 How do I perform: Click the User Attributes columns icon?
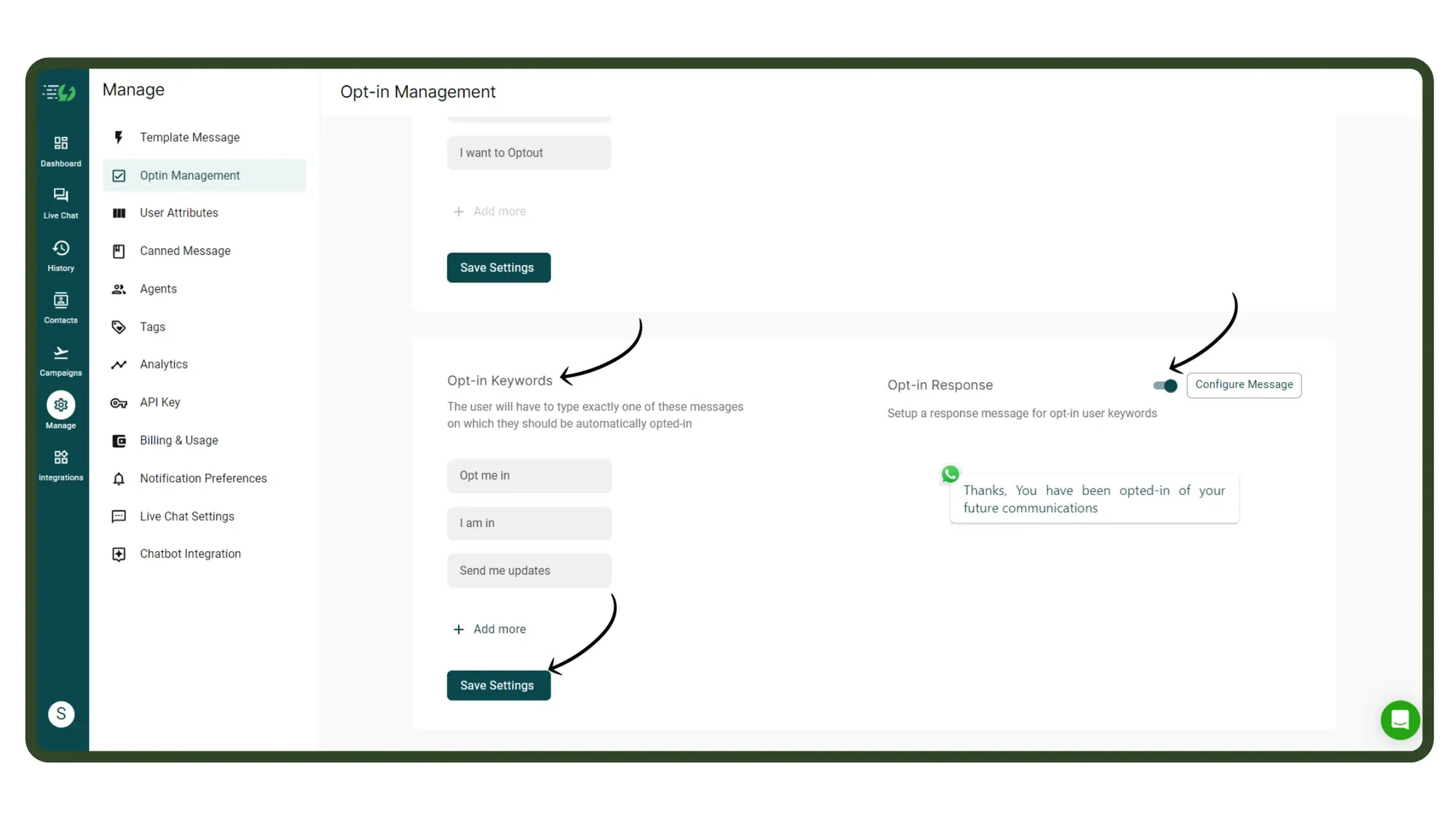pyautogui.click(x=119, y=213)
